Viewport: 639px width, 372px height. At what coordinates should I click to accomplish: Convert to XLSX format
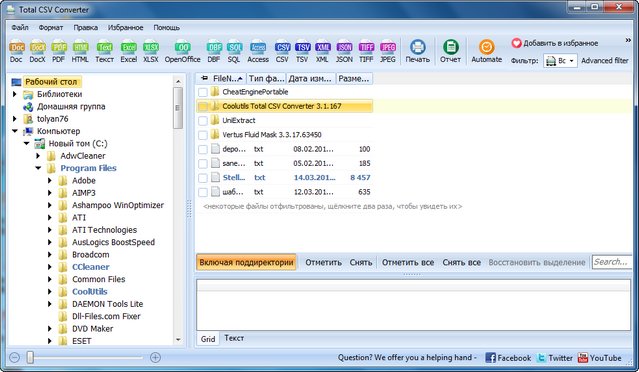tap(151, 52)
